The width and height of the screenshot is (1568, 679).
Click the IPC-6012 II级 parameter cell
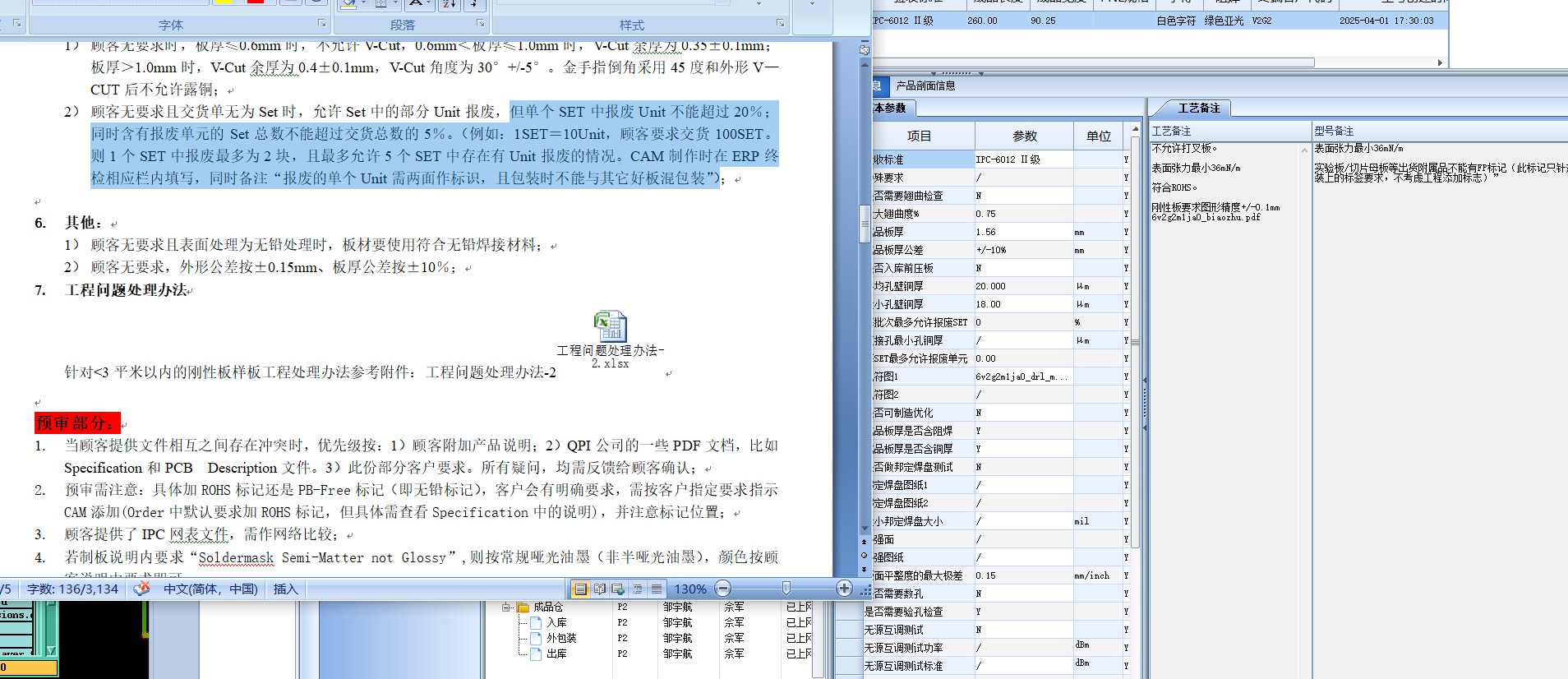tap(1024, 159)
